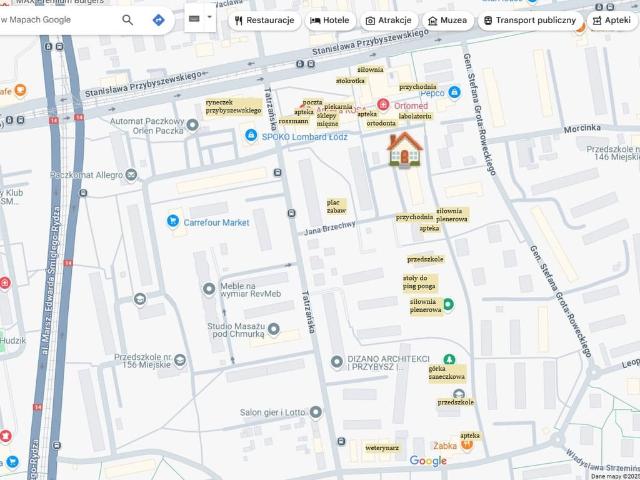
Task: Click the Tatrzańska street name near Studio Masażu
Action: 309,312
